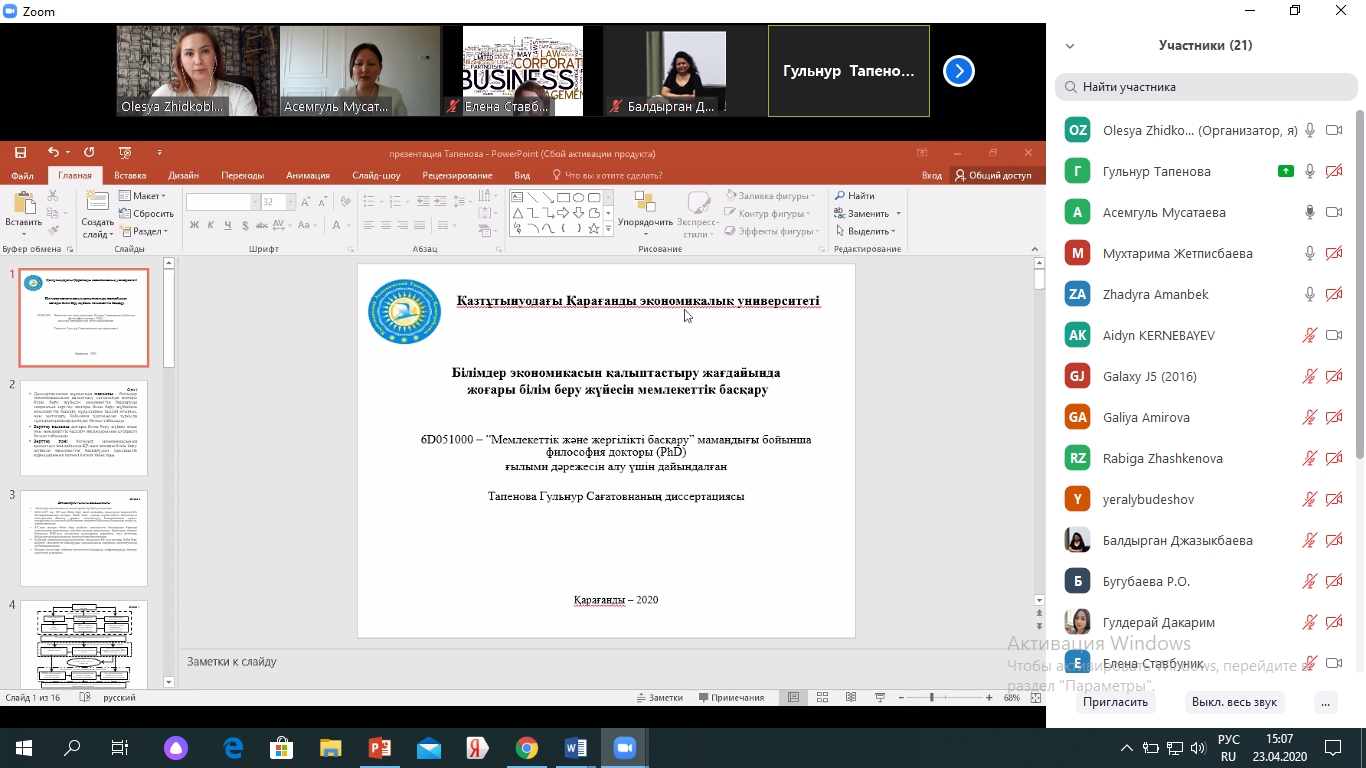Toggle the video icon for Galiya Amirova

(1333, 417)
